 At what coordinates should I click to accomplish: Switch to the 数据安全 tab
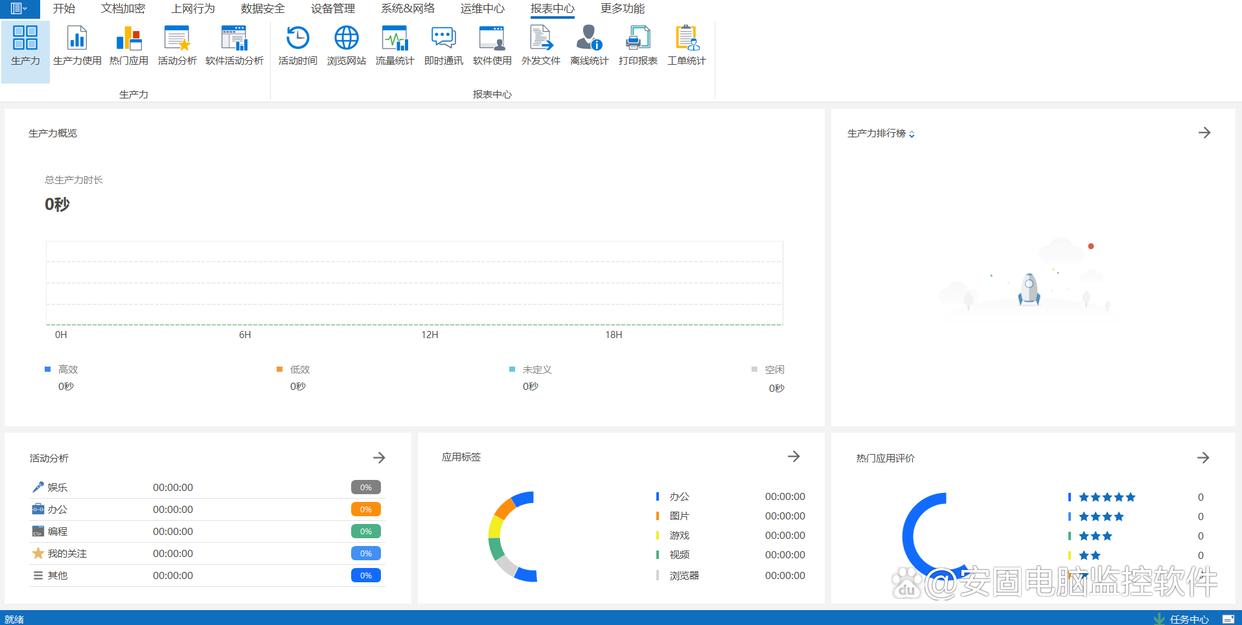(x=263, y=9)
